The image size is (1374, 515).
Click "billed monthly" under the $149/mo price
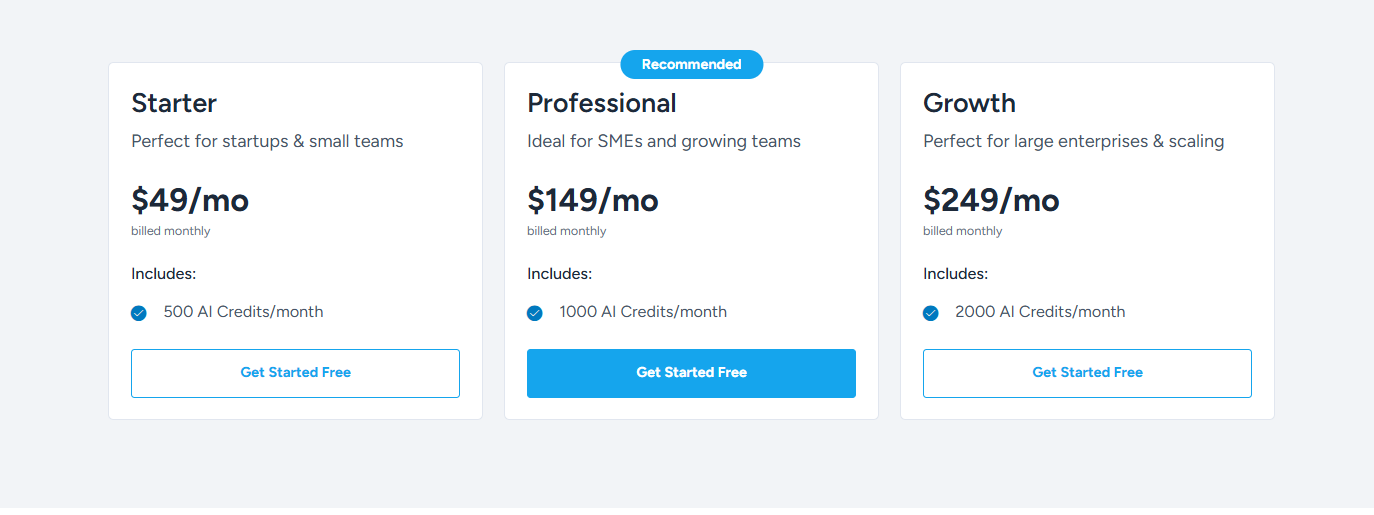[x=567, y=231]
